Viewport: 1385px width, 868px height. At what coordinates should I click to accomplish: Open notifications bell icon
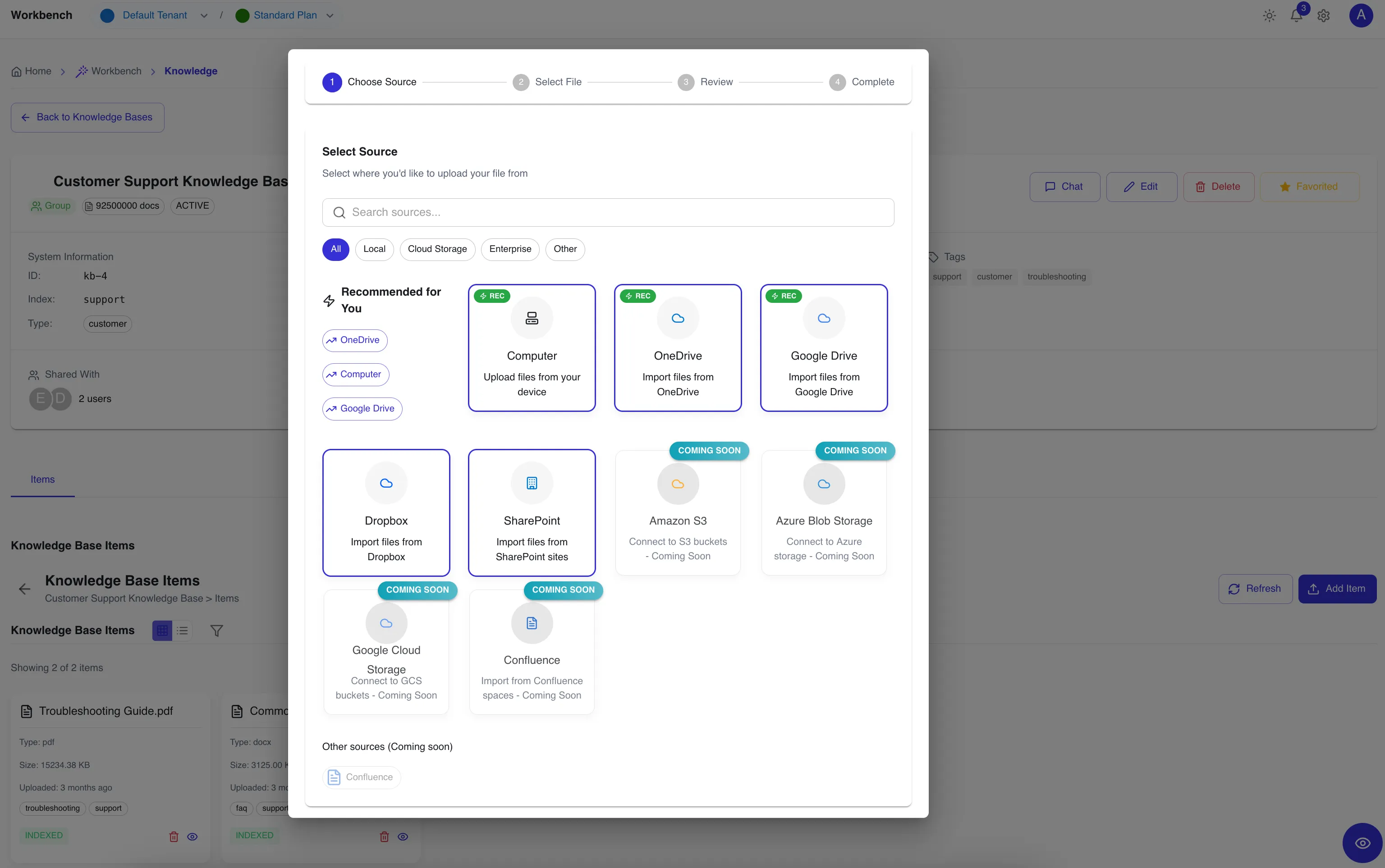1297,15
